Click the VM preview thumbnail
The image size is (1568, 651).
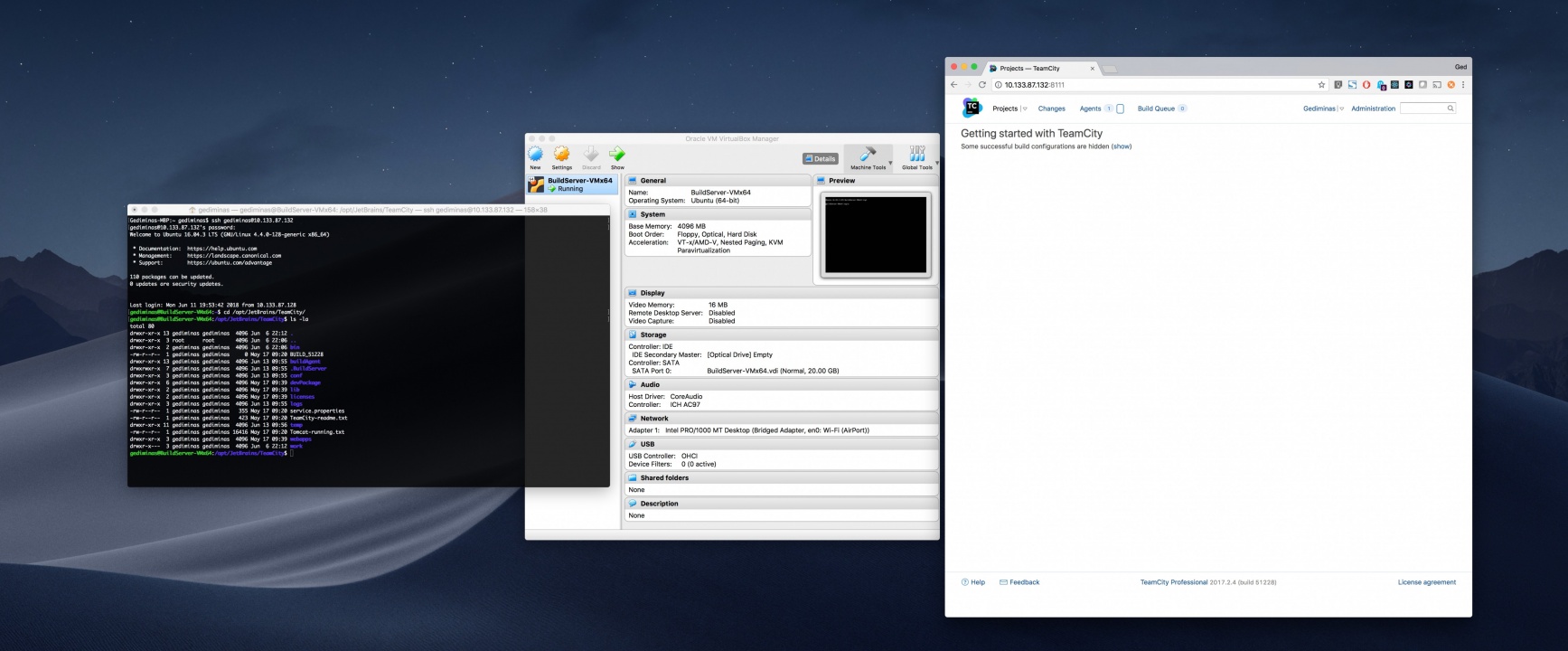[875, 234]
